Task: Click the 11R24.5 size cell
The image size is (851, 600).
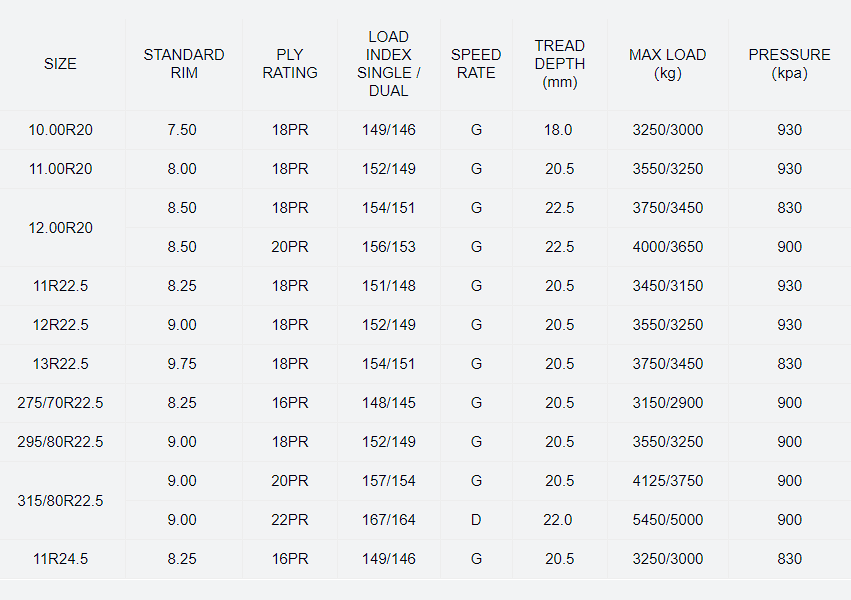Action: tap(60, 559)
